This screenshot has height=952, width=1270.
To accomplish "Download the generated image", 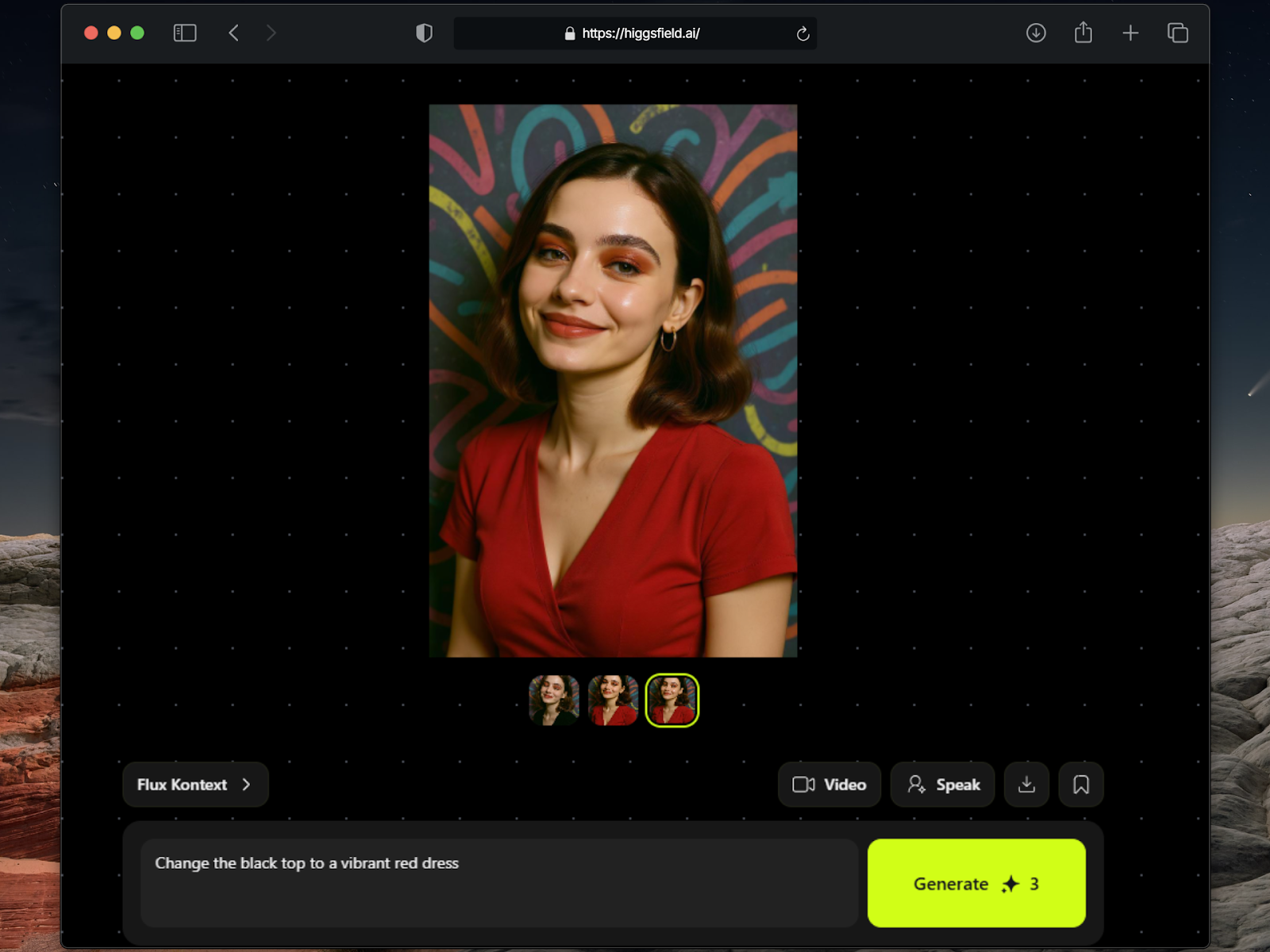I will 1026,785.
